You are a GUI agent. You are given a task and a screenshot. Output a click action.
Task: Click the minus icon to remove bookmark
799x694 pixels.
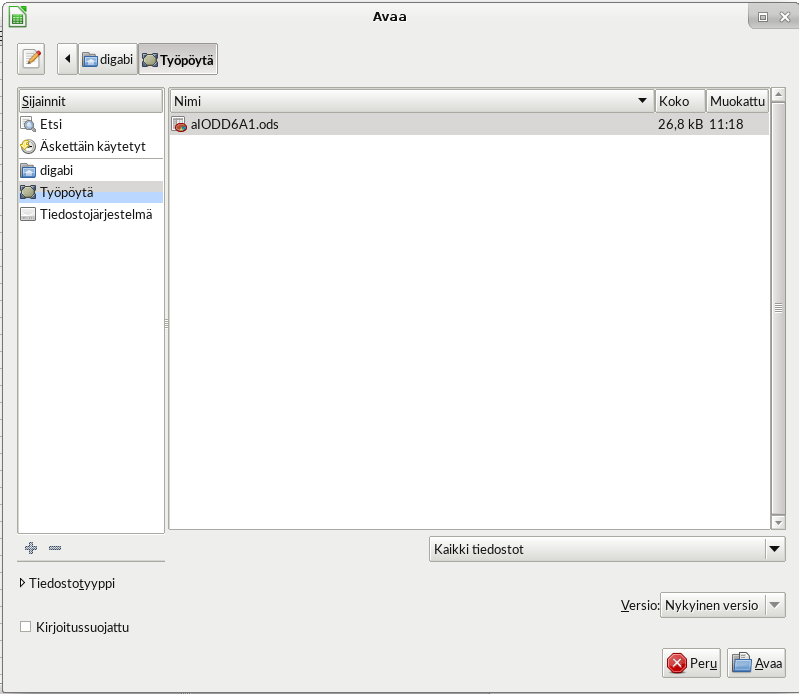click(x=55, y=548)
